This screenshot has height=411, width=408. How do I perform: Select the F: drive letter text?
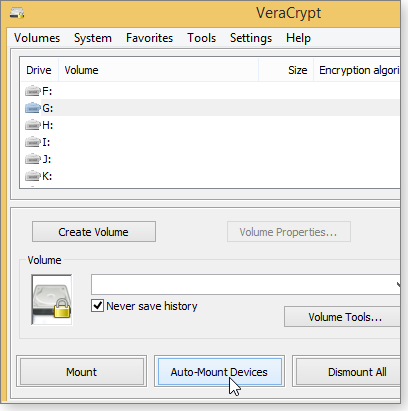47,91
